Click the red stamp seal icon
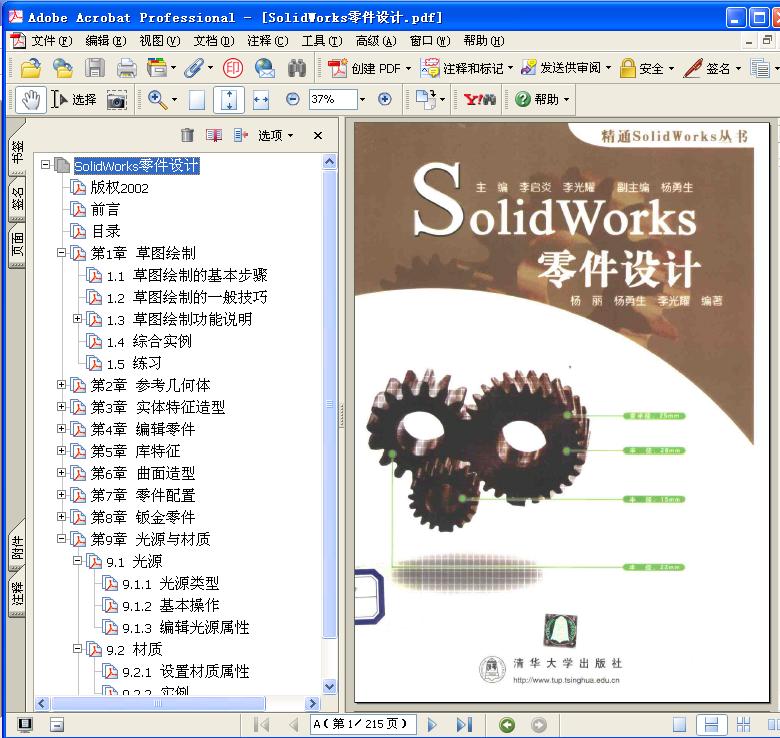This screenshot has height=738, width=780. point(233,68)
